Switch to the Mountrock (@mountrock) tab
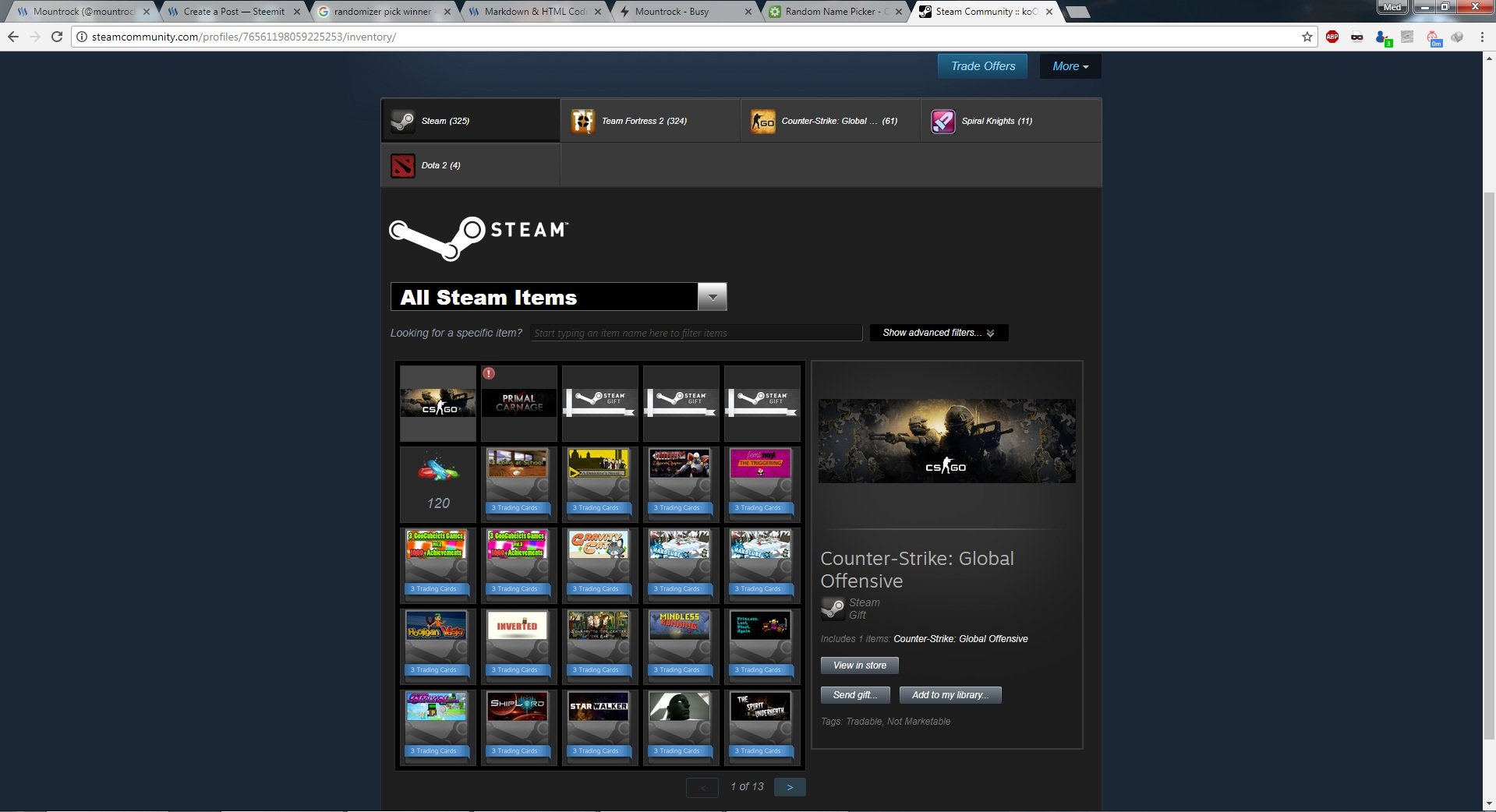The height and width of the screenshot is (812, 1496). pos(83,12)
